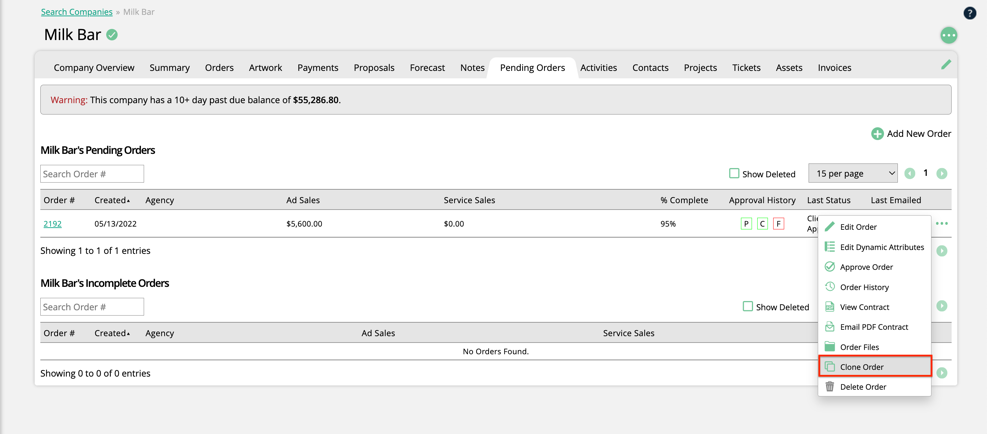The height and width of the screenshot is (434, 987).
Task: Switch to the Proposals tab
Action: click(374, 67)
